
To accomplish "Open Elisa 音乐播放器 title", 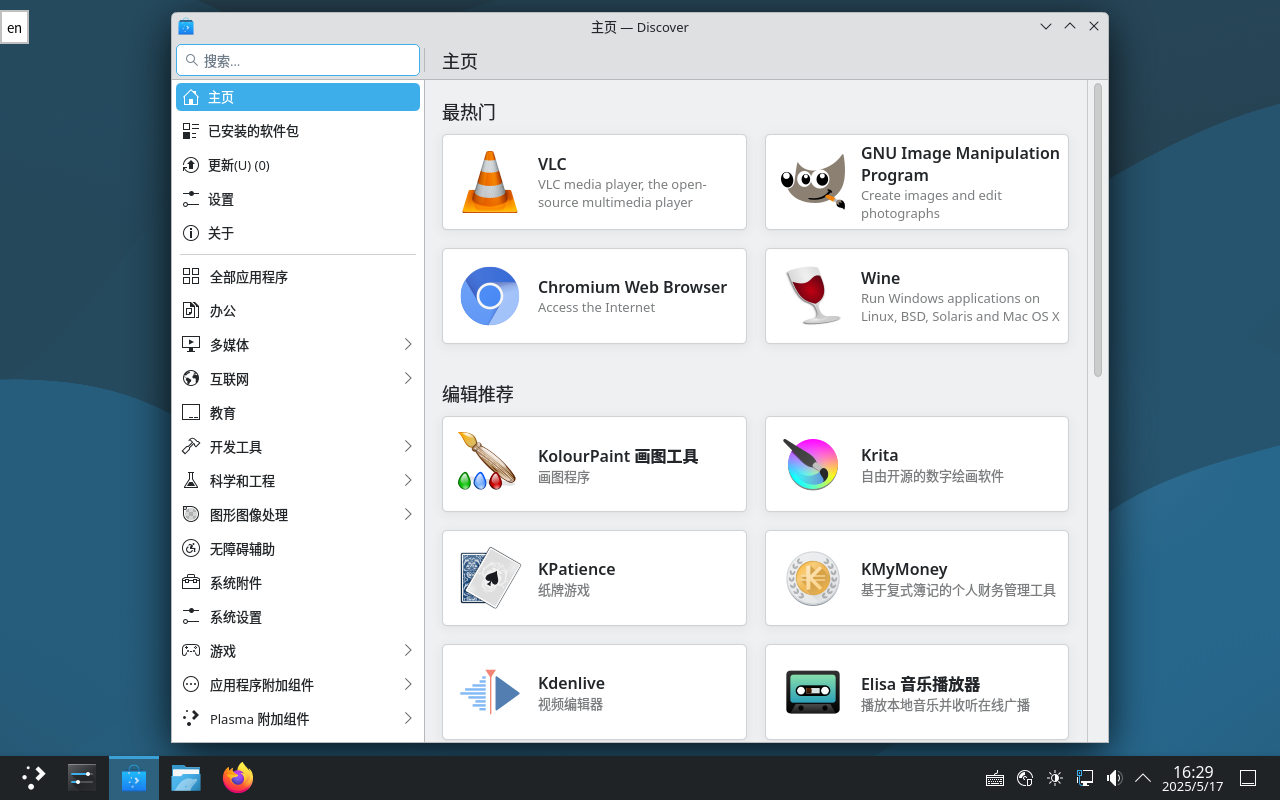I will (920, 685).
